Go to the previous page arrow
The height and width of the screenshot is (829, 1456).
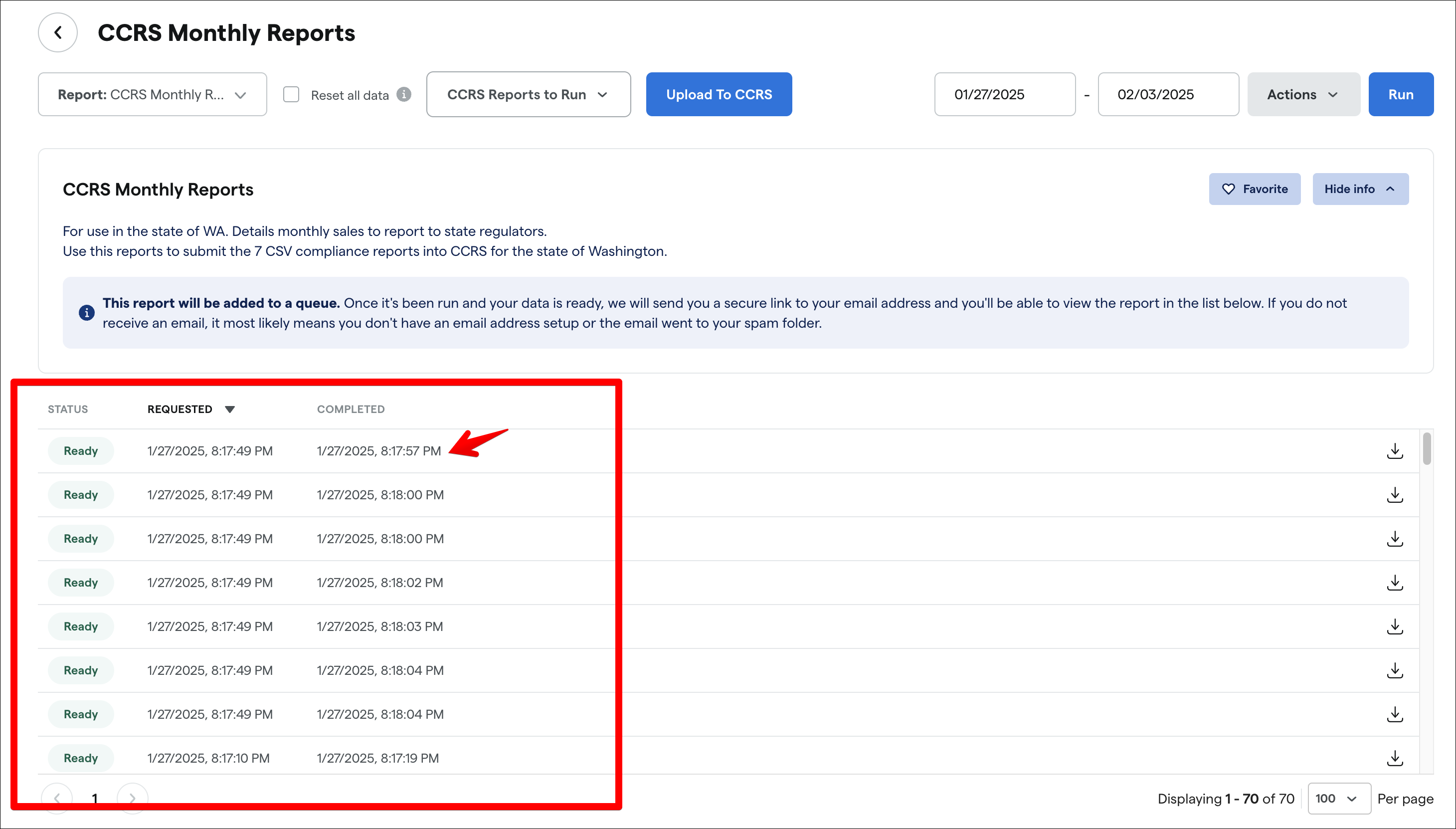[x=57, y=798]
